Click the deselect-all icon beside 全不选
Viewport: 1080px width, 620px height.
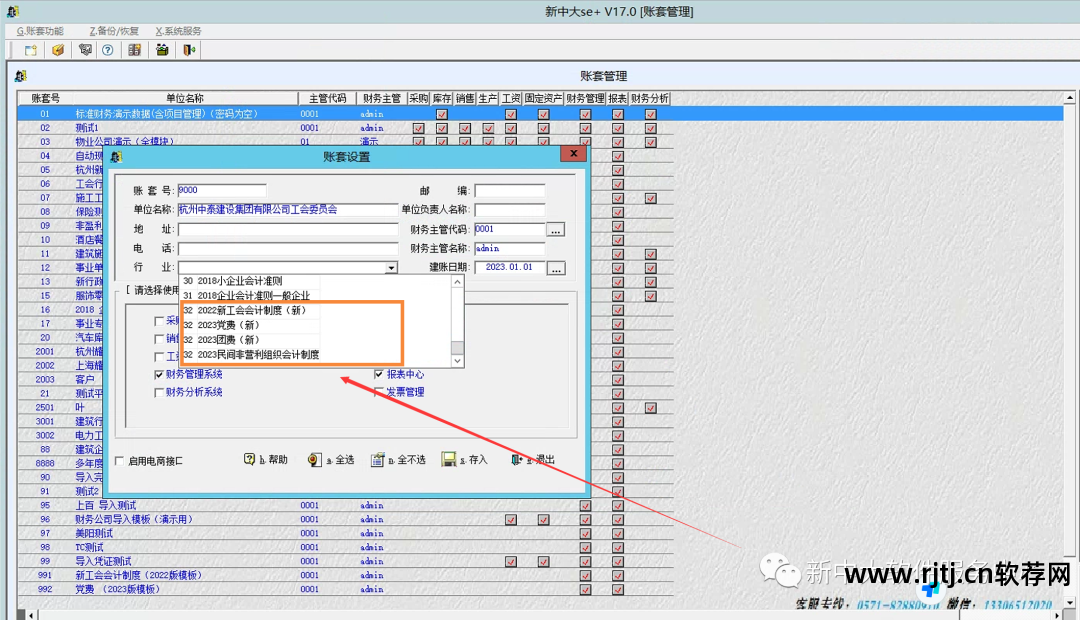[377, 459]
